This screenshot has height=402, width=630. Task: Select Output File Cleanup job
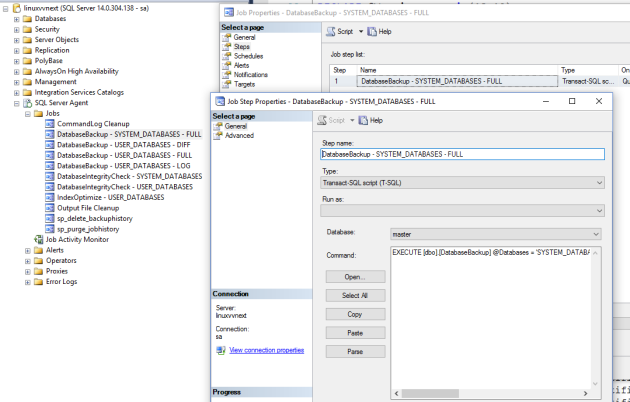pyautogui.click(x=88, y=208)
